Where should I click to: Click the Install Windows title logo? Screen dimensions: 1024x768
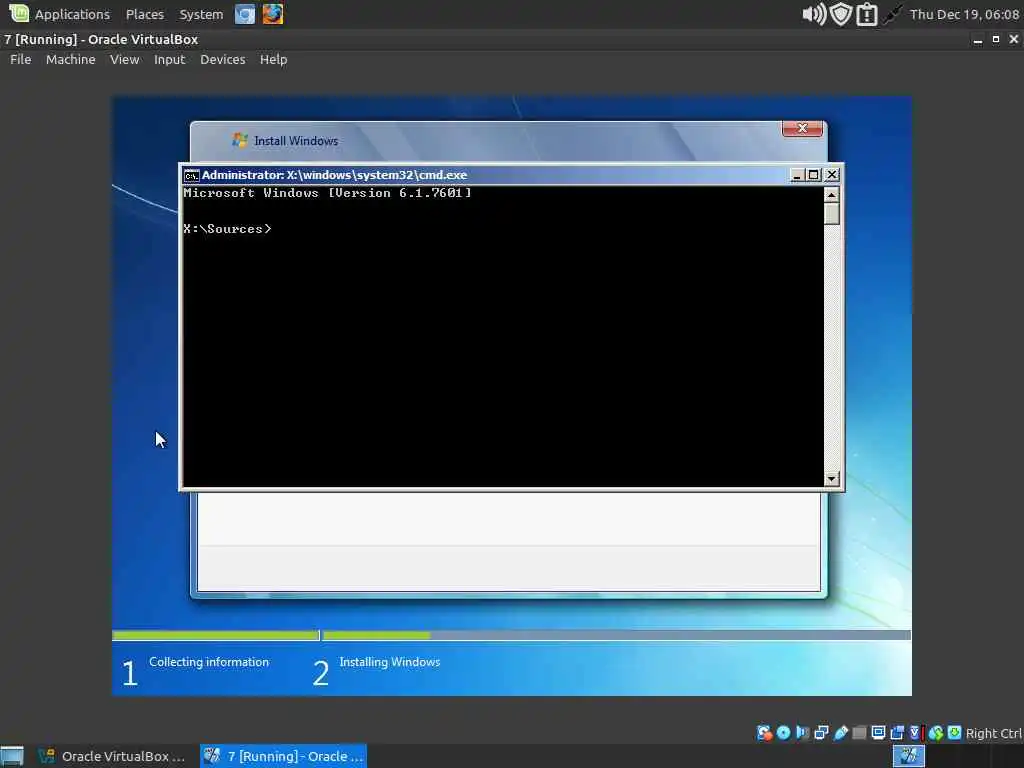(240, 140)
